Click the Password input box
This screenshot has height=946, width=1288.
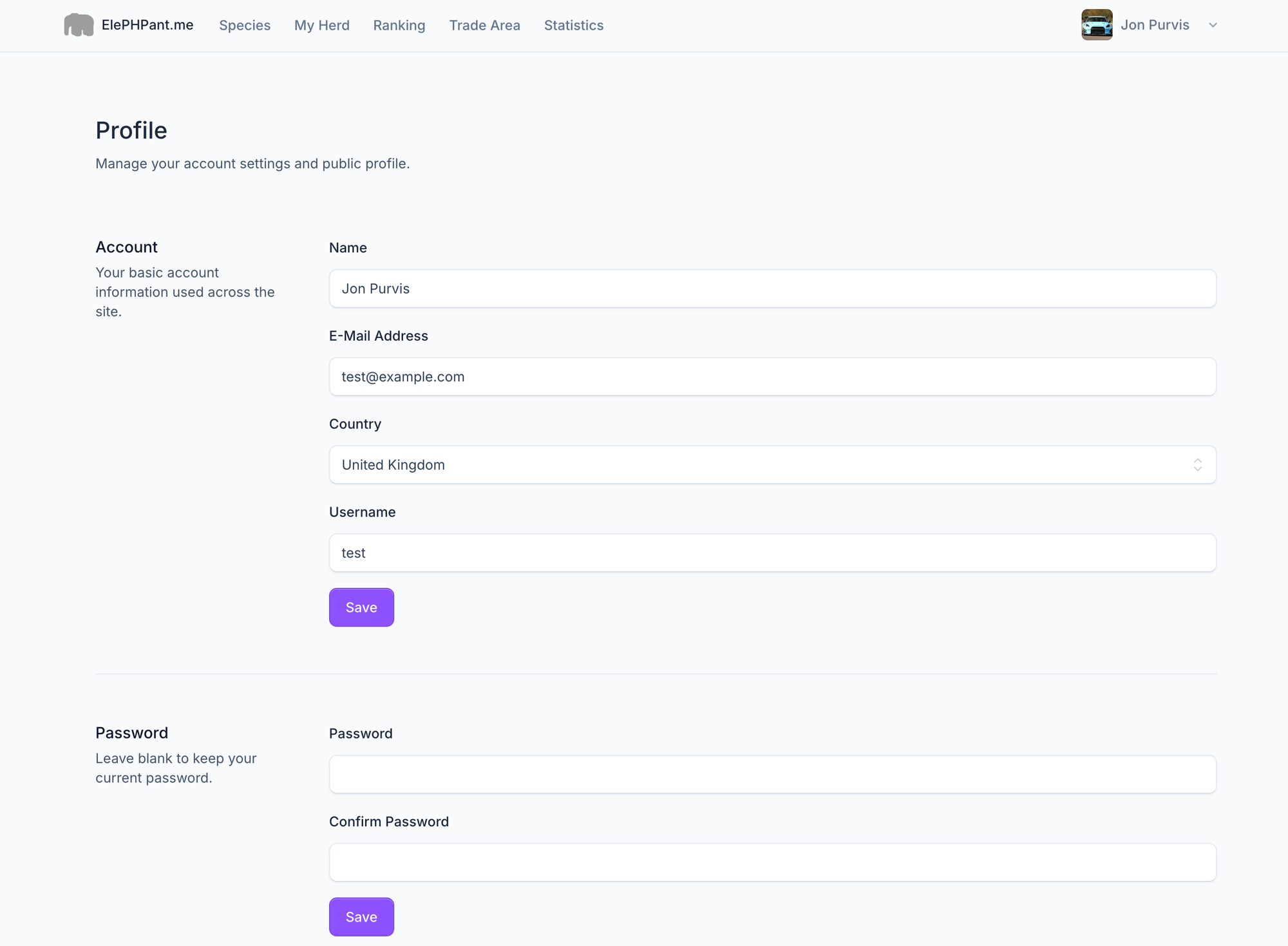[x=772, y=775]
